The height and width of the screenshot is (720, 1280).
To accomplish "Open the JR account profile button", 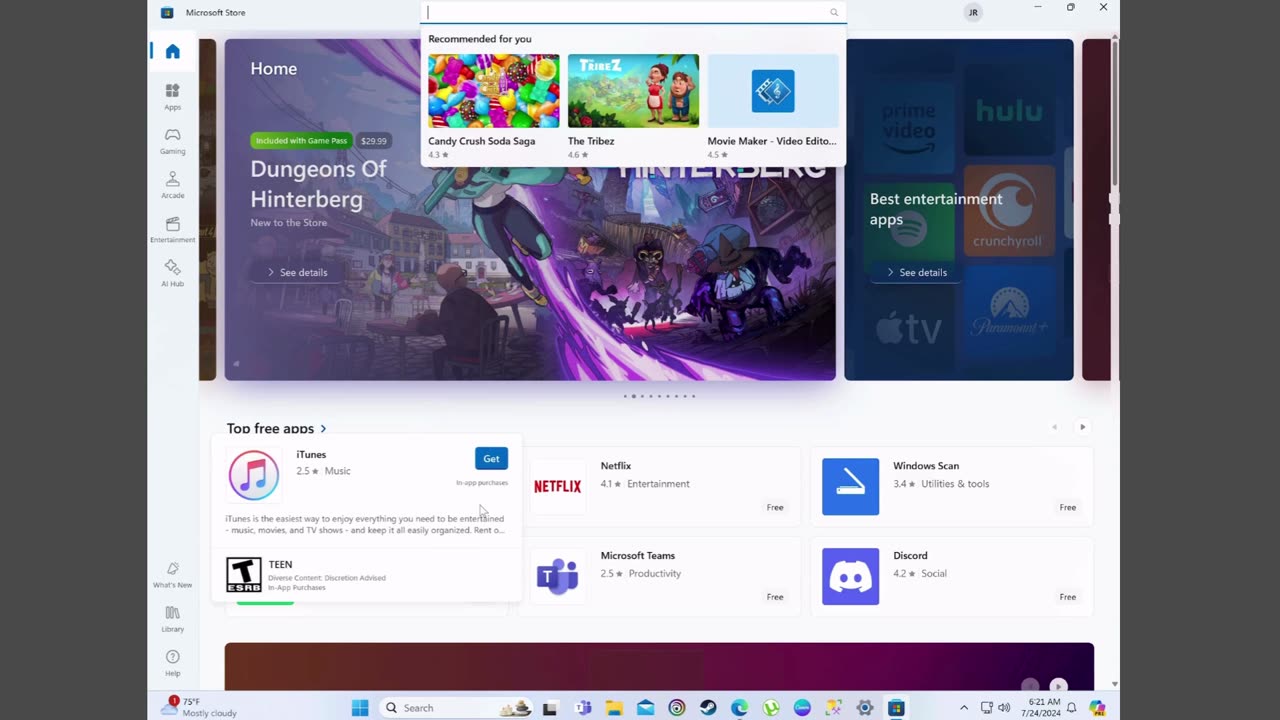I will (x=973, y=12).
